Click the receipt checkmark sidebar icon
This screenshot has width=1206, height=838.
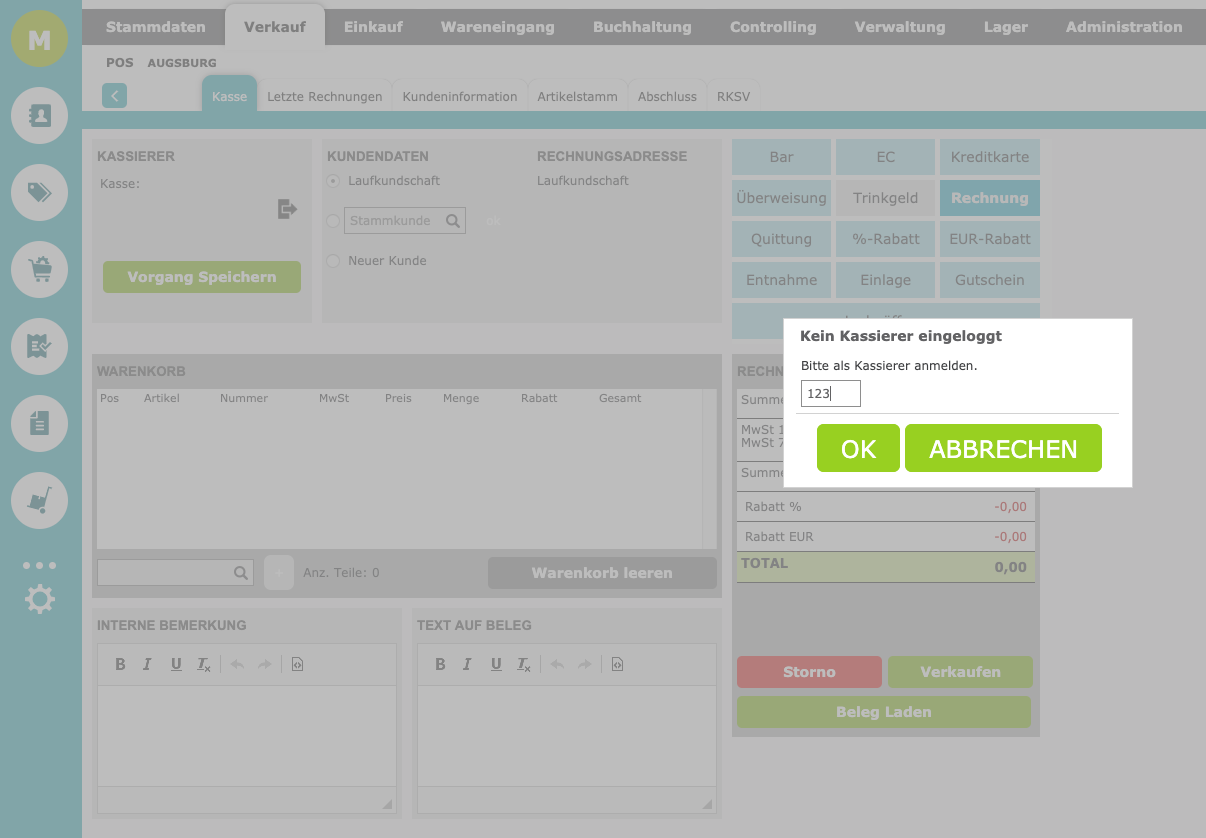(40, 346)
